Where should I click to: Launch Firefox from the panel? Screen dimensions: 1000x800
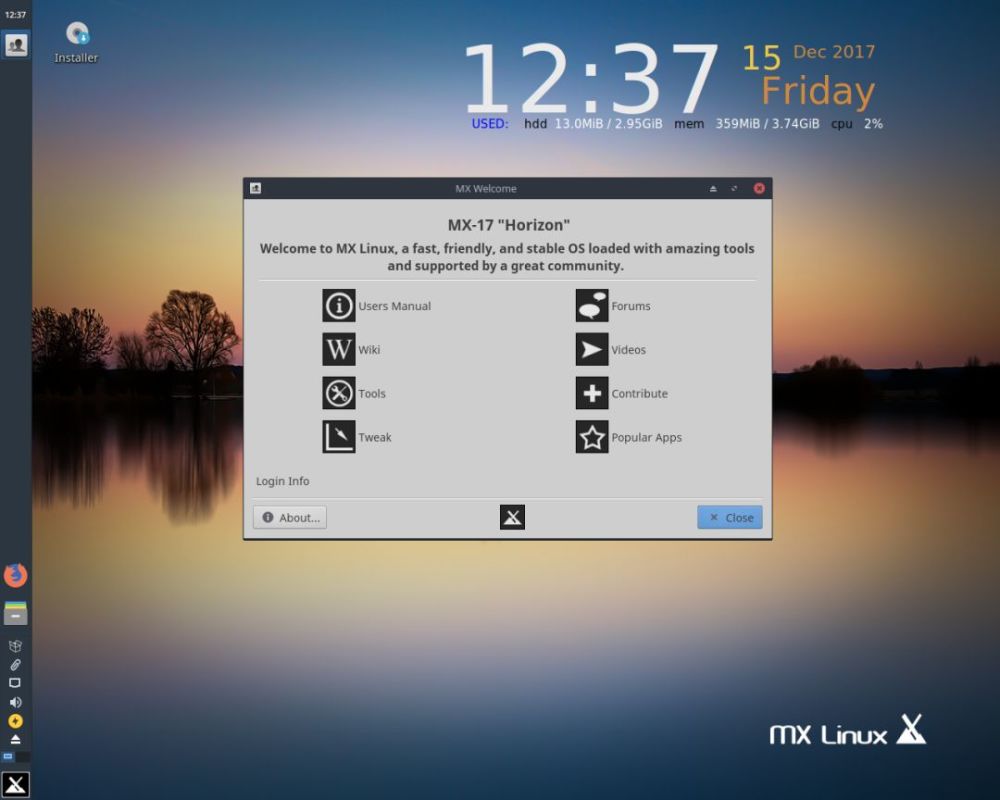pyautogui.click(x=15, y=575)
